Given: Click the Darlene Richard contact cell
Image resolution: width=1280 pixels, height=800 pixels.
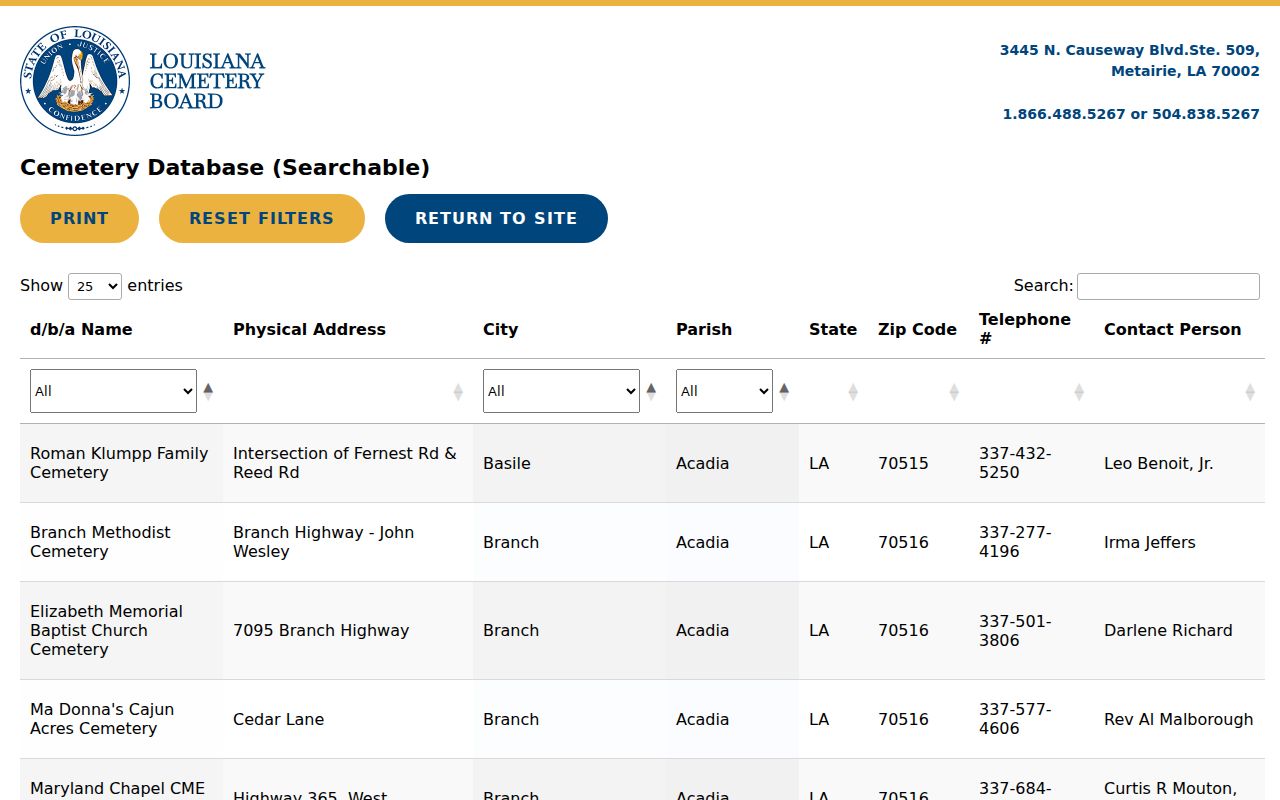Looking at the screenshot, I should pos(1179,630).
